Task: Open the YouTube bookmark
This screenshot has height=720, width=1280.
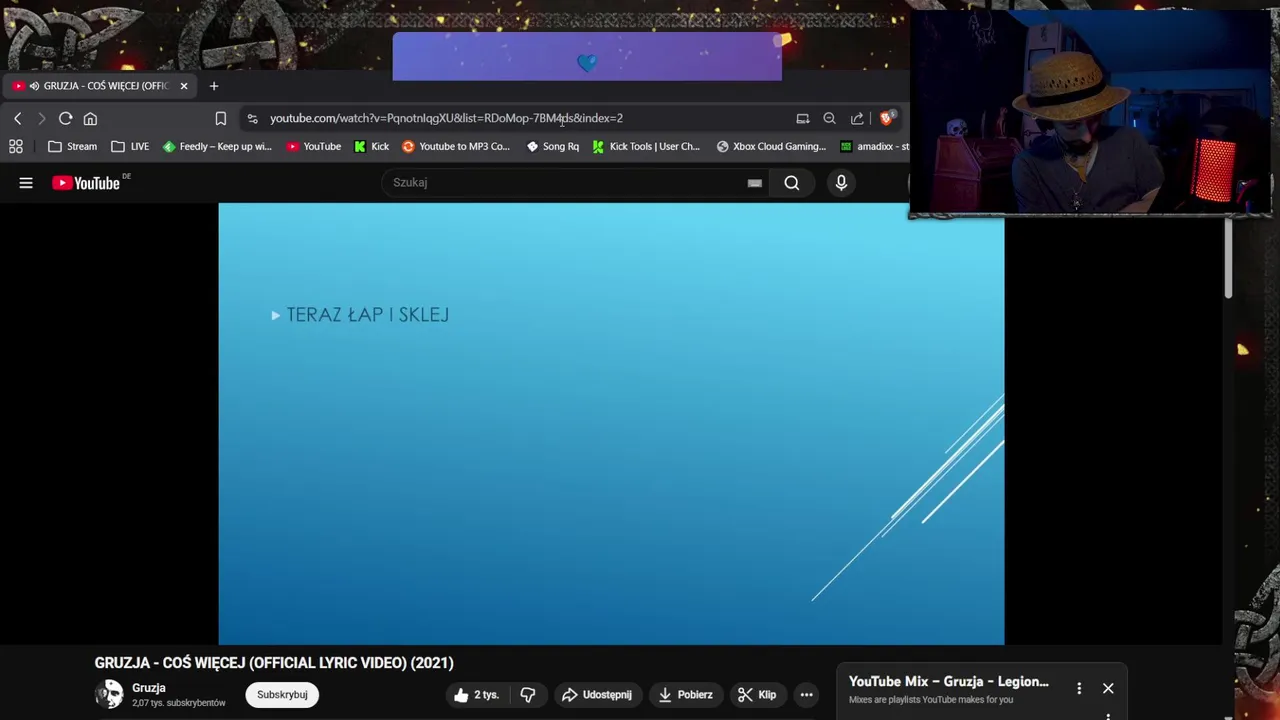Action: tap(314, 146)
